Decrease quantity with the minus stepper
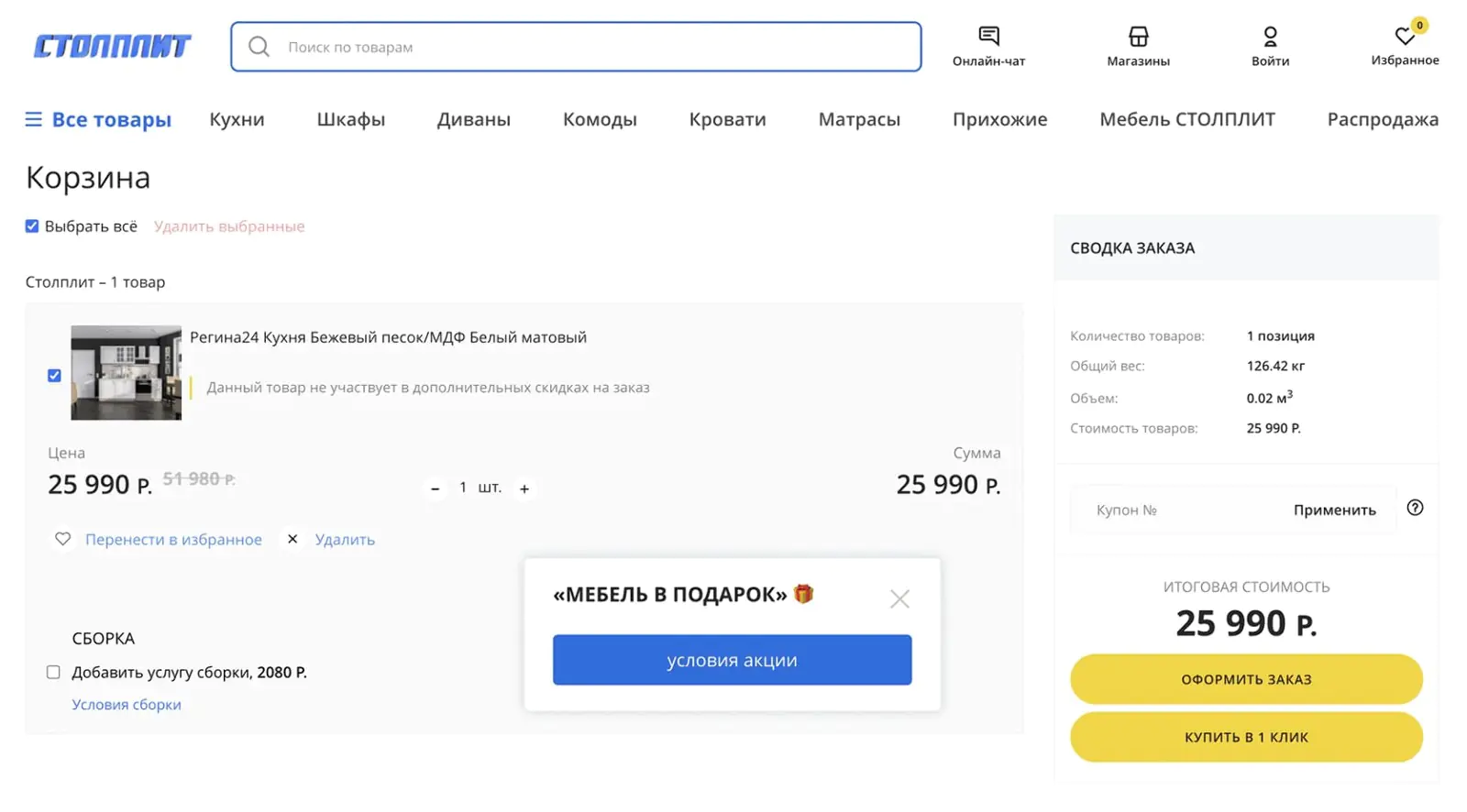 [434, 488]
